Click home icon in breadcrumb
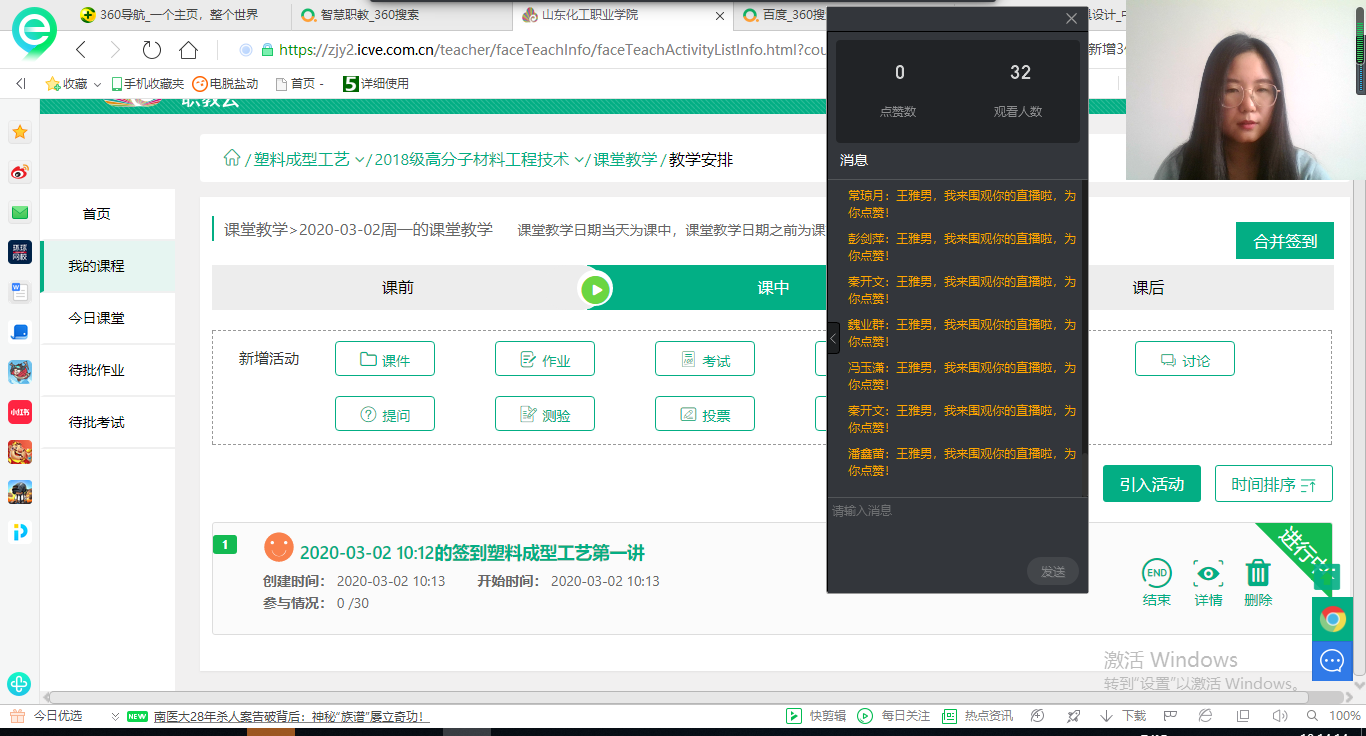This screenshot has width=1366, height=736. 232,159
